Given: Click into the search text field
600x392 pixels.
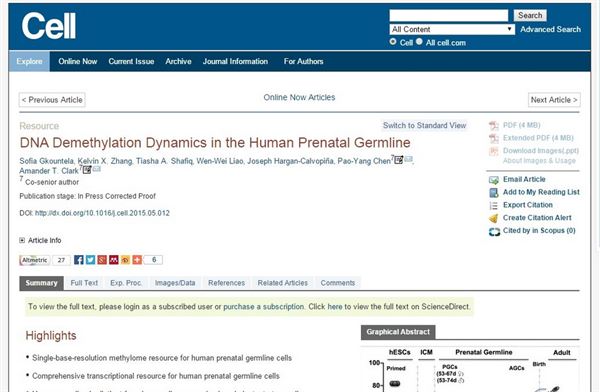Looking at the screenshot, I should [x=448, y=15].
